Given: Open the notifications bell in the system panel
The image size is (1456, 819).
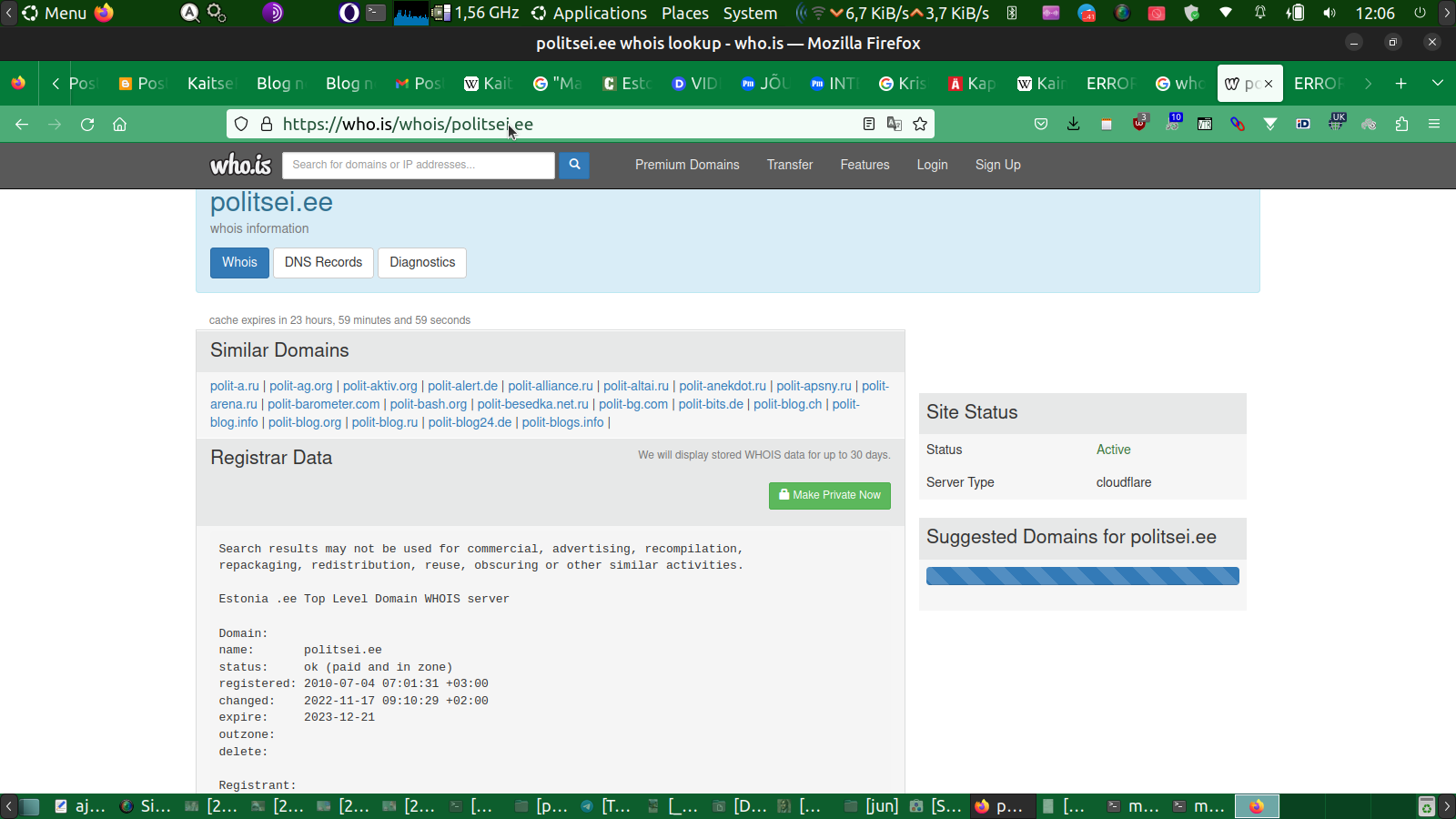Looking at the screenshot, I should (1260, 13).
